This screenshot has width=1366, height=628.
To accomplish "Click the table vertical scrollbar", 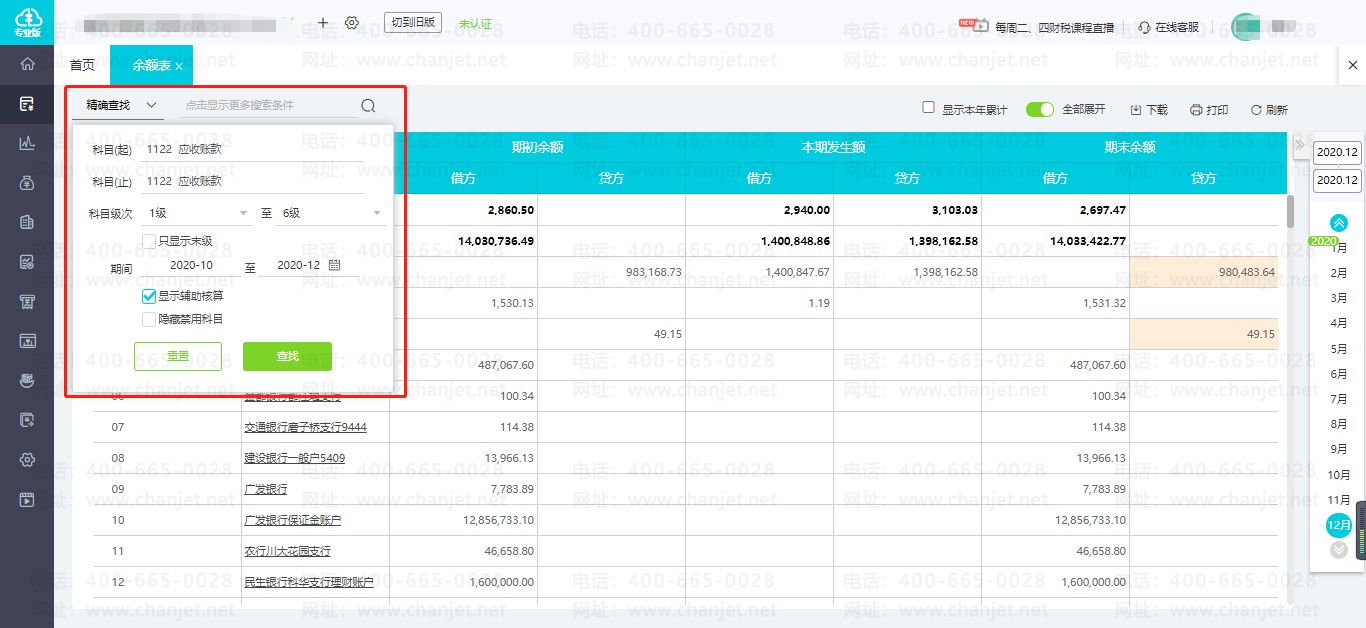I will 1291,210.
